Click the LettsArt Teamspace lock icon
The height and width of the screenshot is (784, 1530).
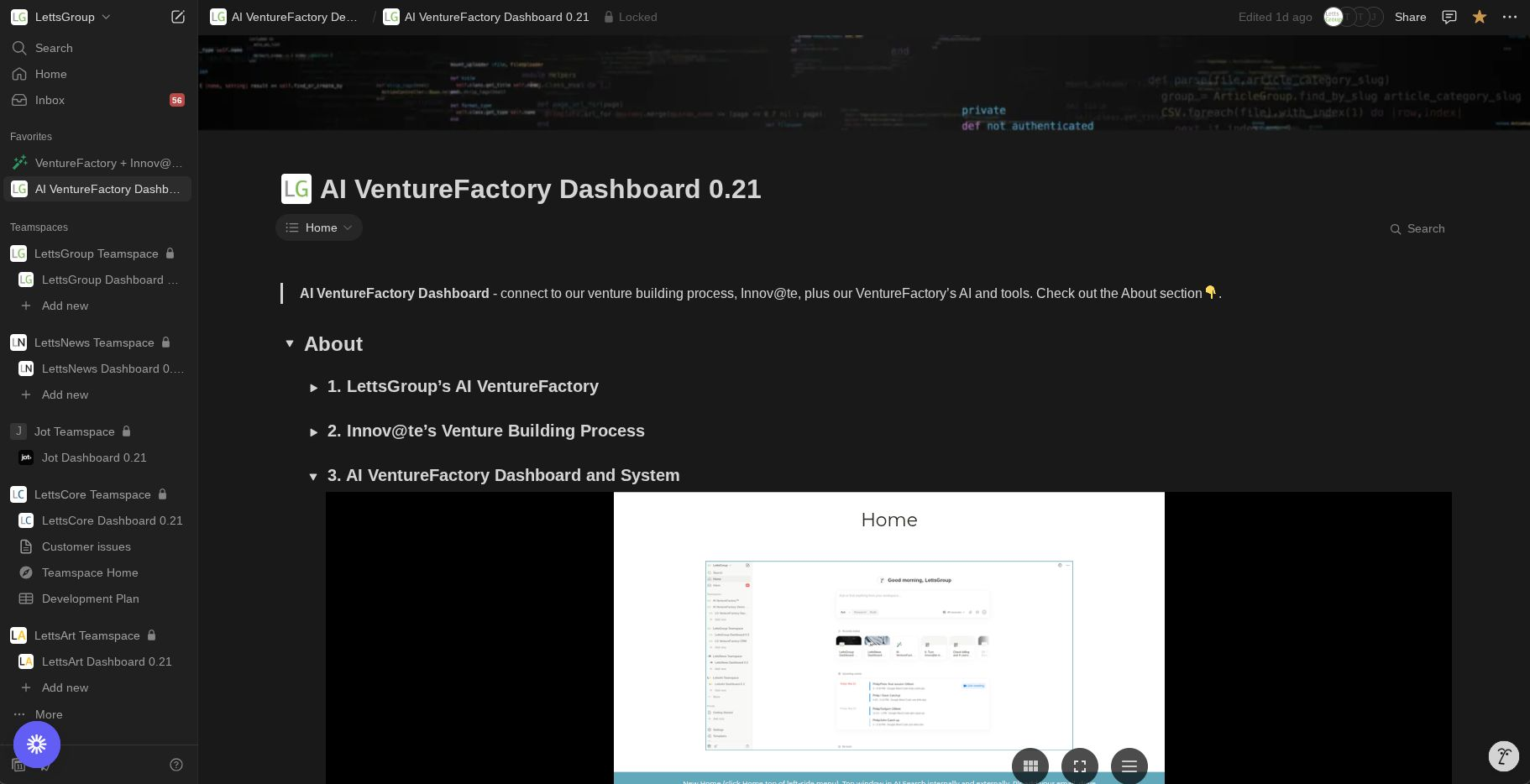click(x=152, y=635)
